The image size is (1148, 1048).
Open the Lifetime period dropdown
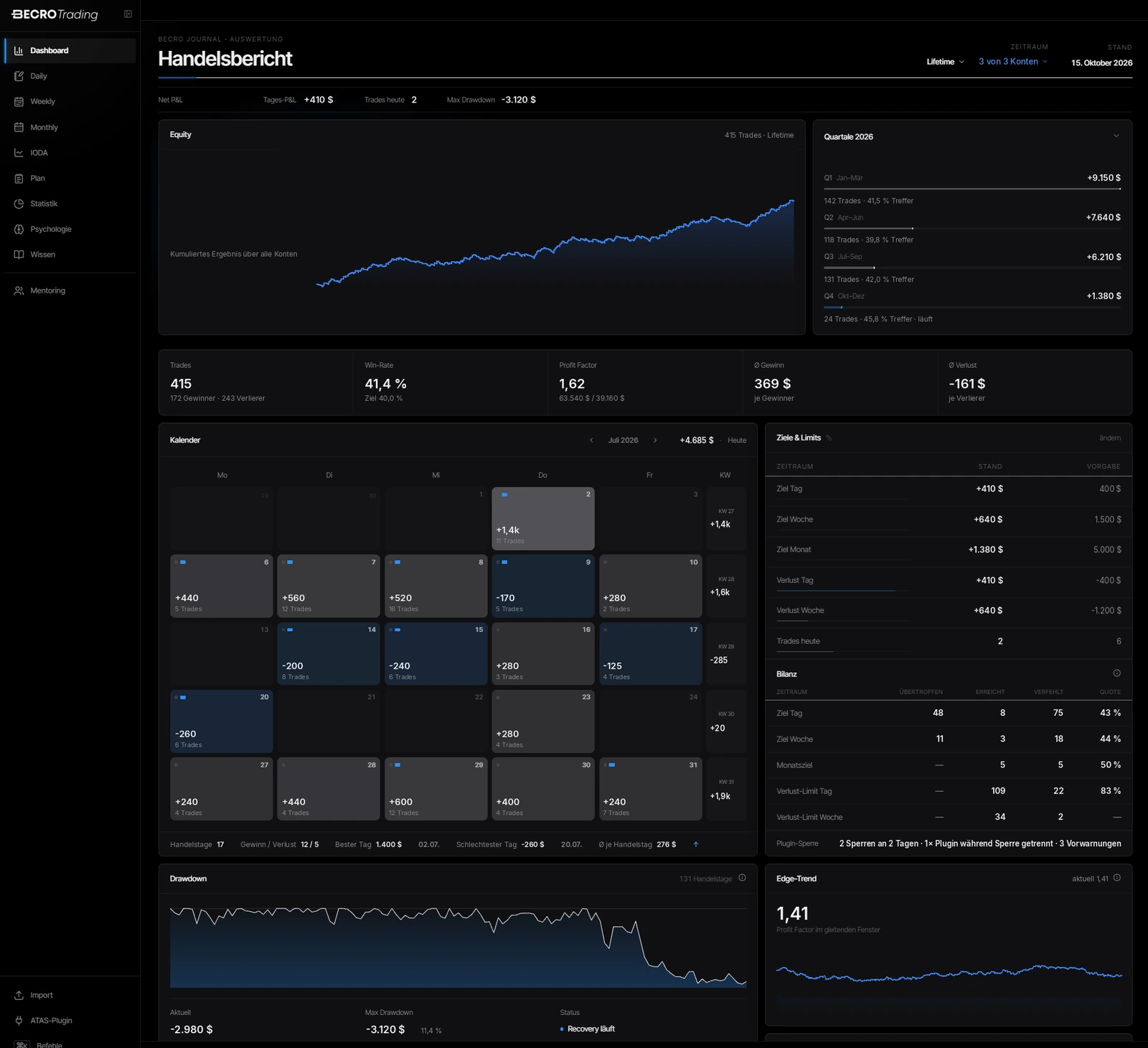pyautogui.click(x=945, y=62)
